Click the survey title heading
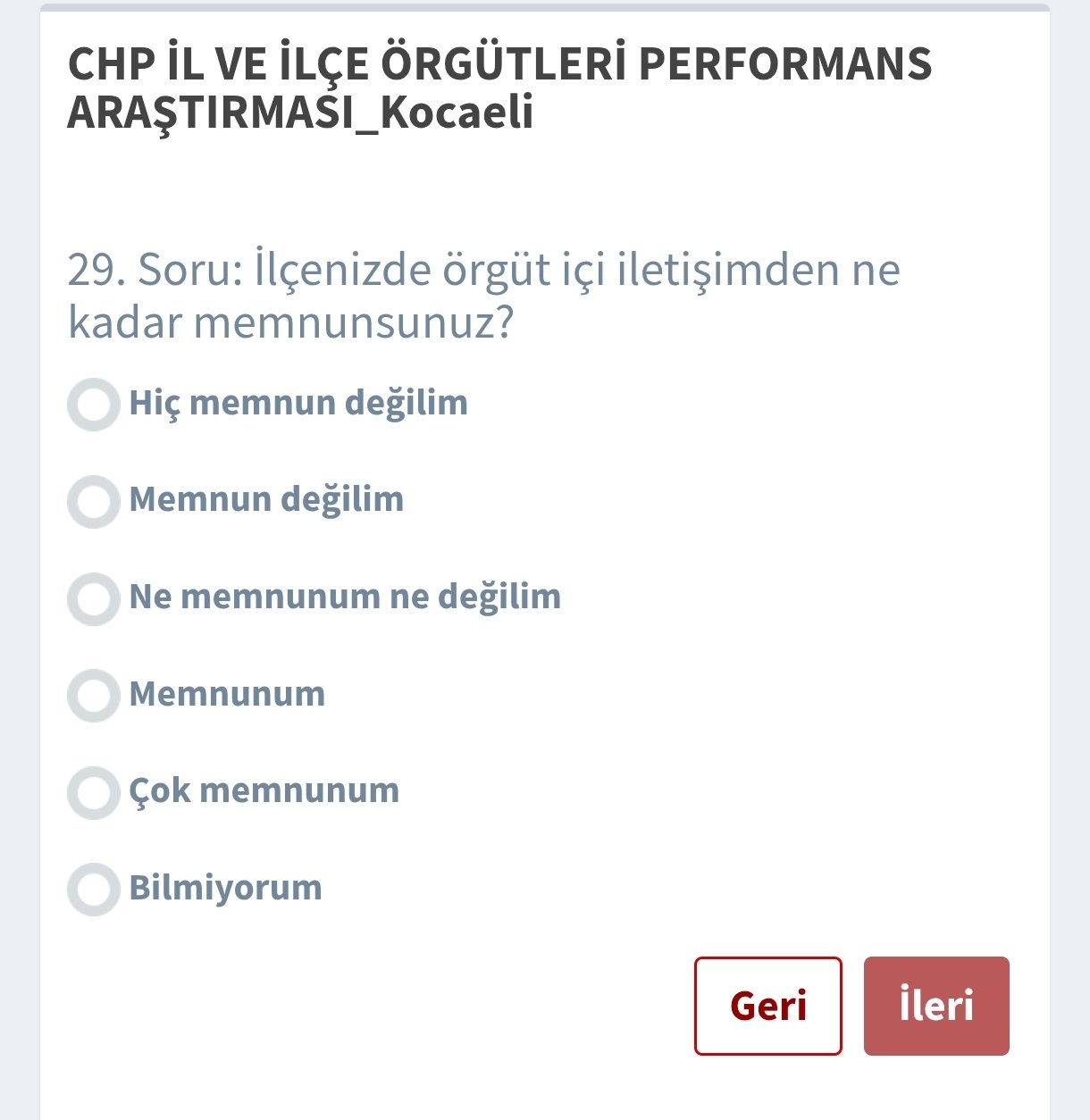Image resolution: width=1090 pixels, height=1120 pixels. (500, 88)
